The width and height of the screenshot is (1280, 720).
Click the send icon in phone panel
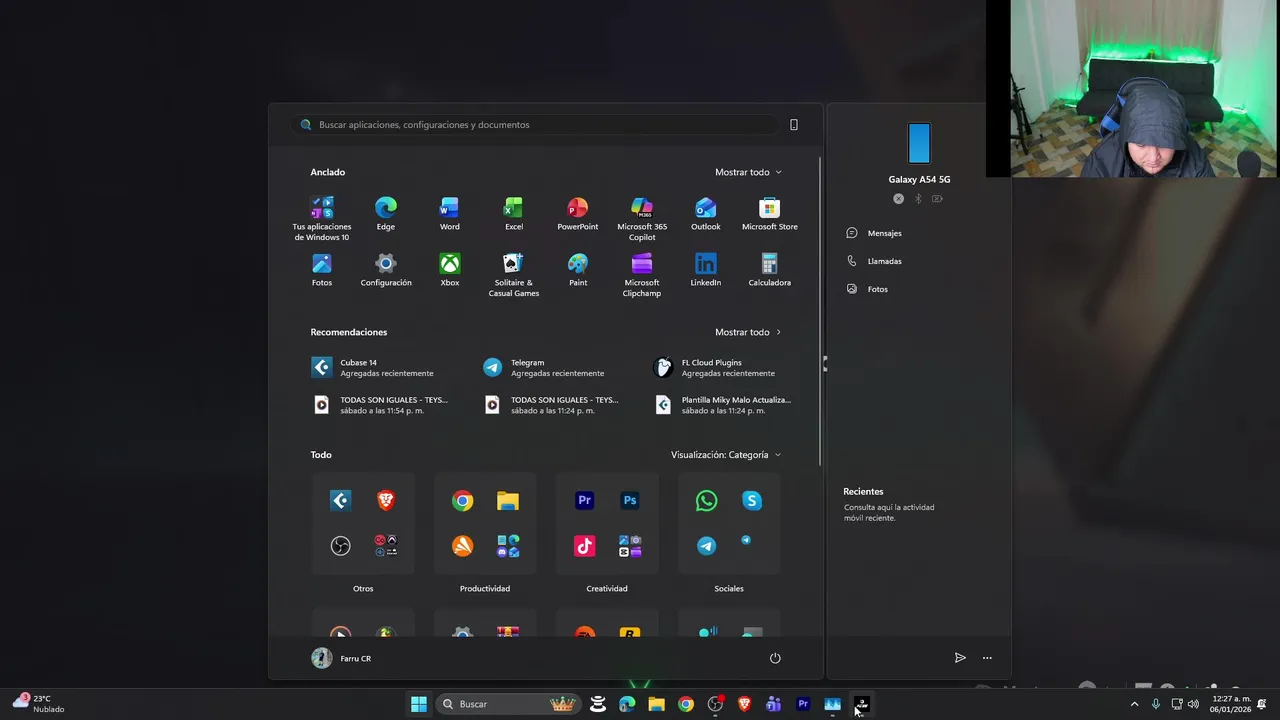pyautogui.click(x=960, y=658)
